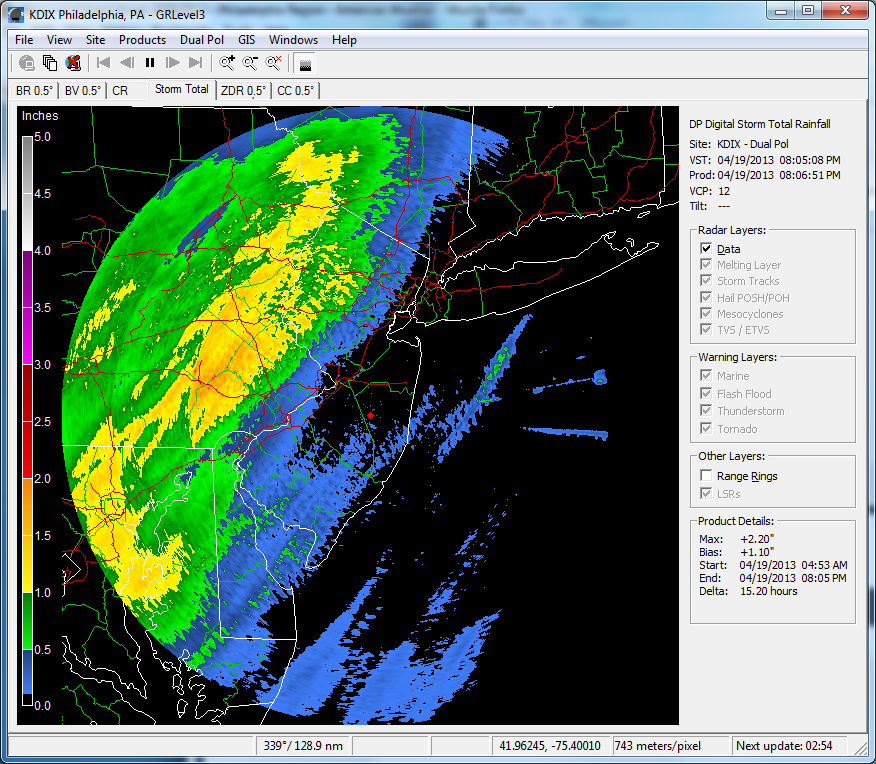Click the dark panel icon beside zoom tools

tap(305, 63)
